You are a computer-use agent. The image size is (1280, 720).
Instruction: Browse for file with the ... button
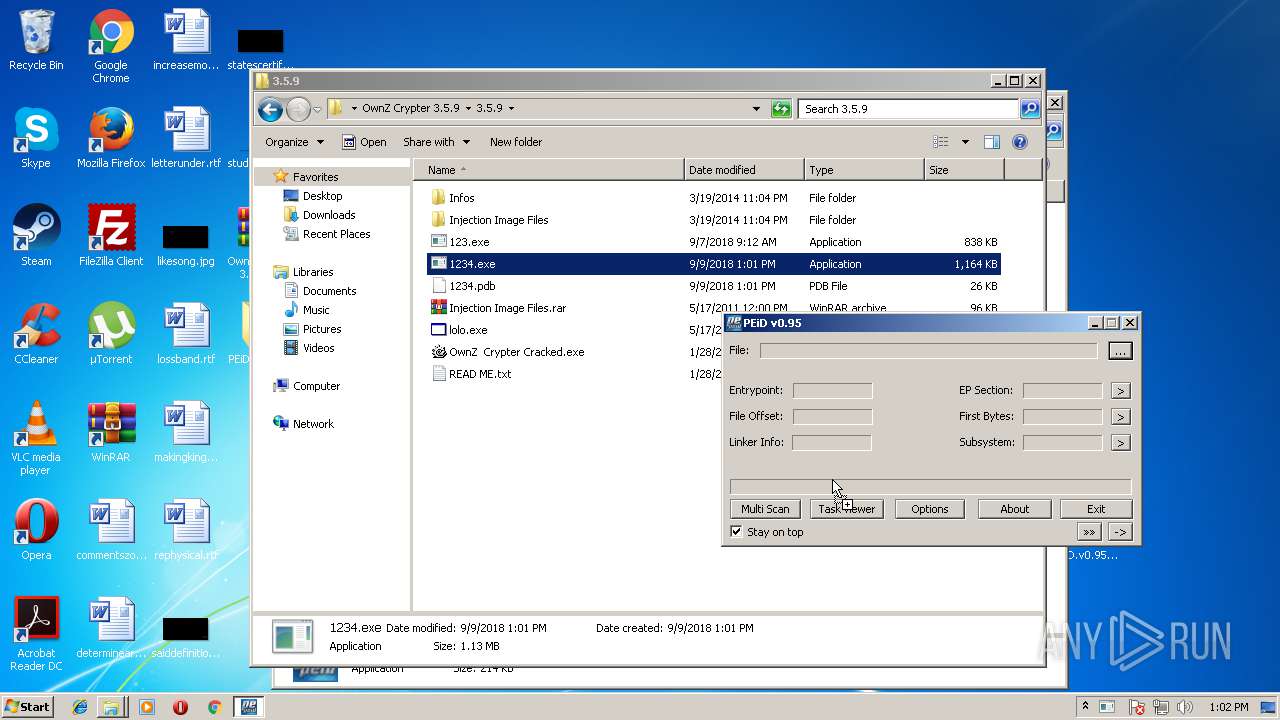click(x=1119, y=351)
